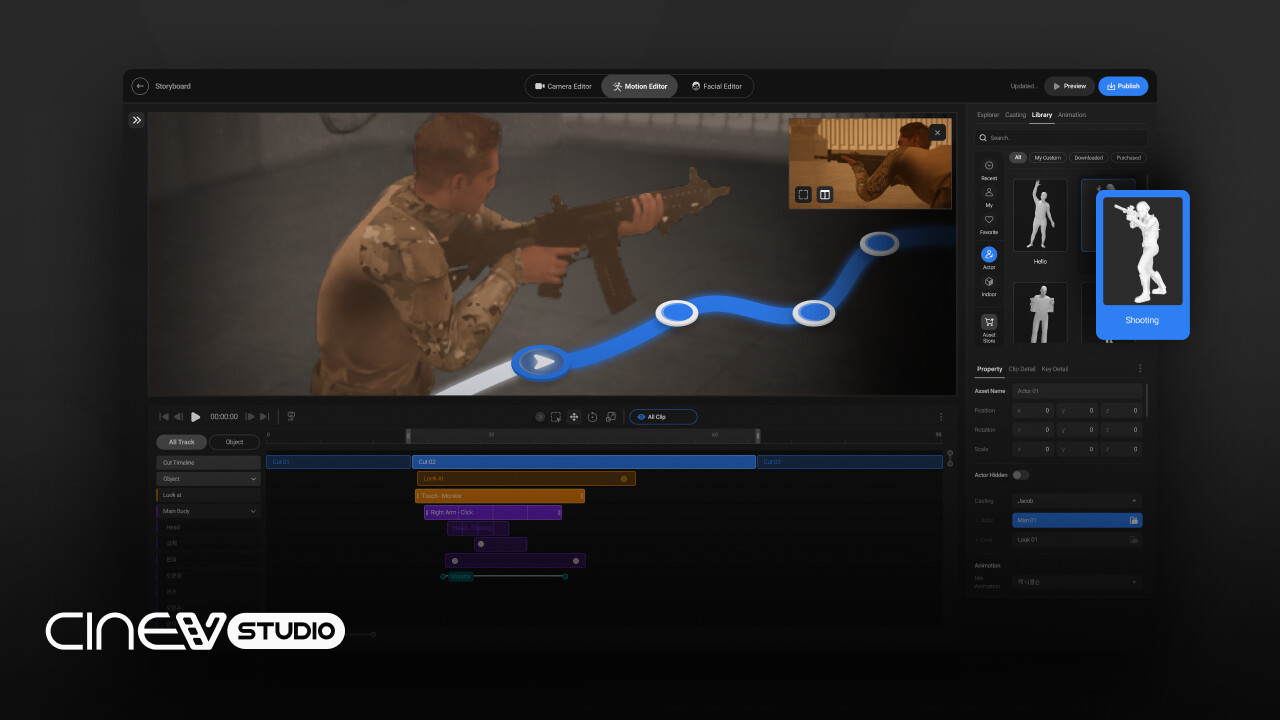Select the Move transform icon above the timeline
1280x720 pixels.
(573, 417)
